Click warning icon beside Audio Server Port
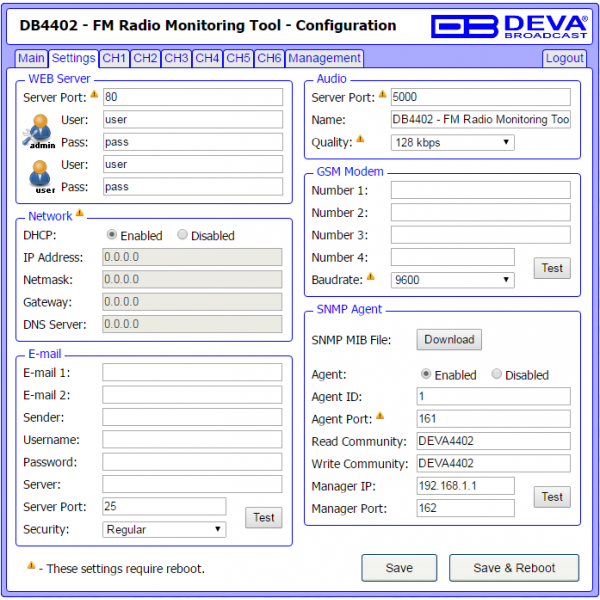Viewport: 600px width, 600px height. (383, 94)
